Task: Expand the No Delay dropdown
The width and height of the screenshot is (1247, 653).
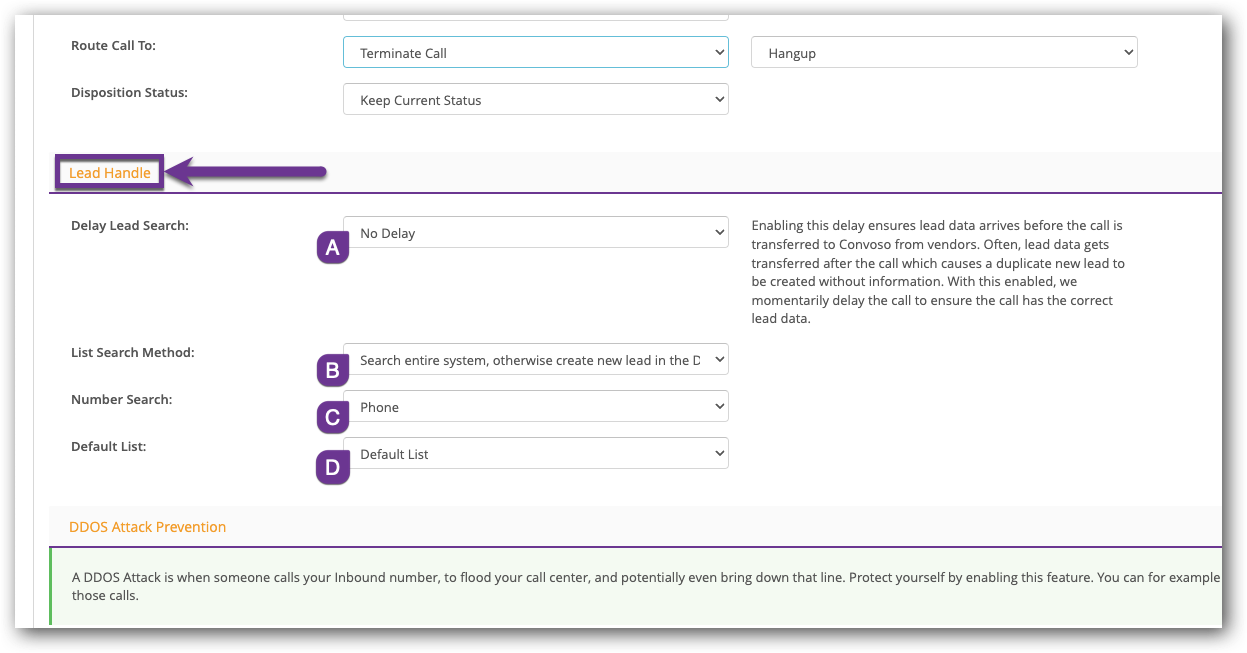Action: click(535, 233)
